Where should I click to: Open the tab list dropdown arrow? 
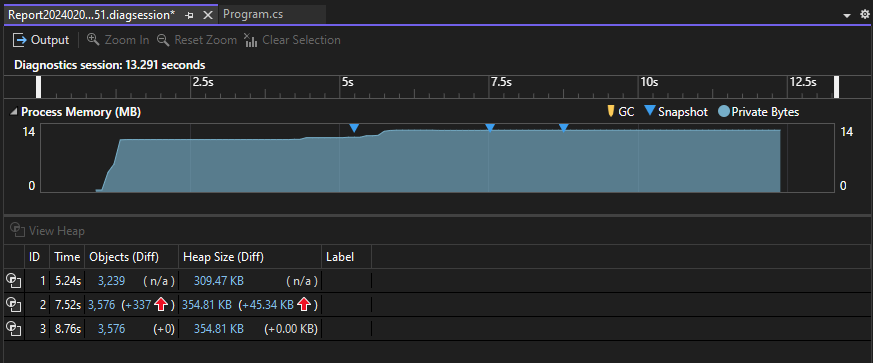(847, 16)
